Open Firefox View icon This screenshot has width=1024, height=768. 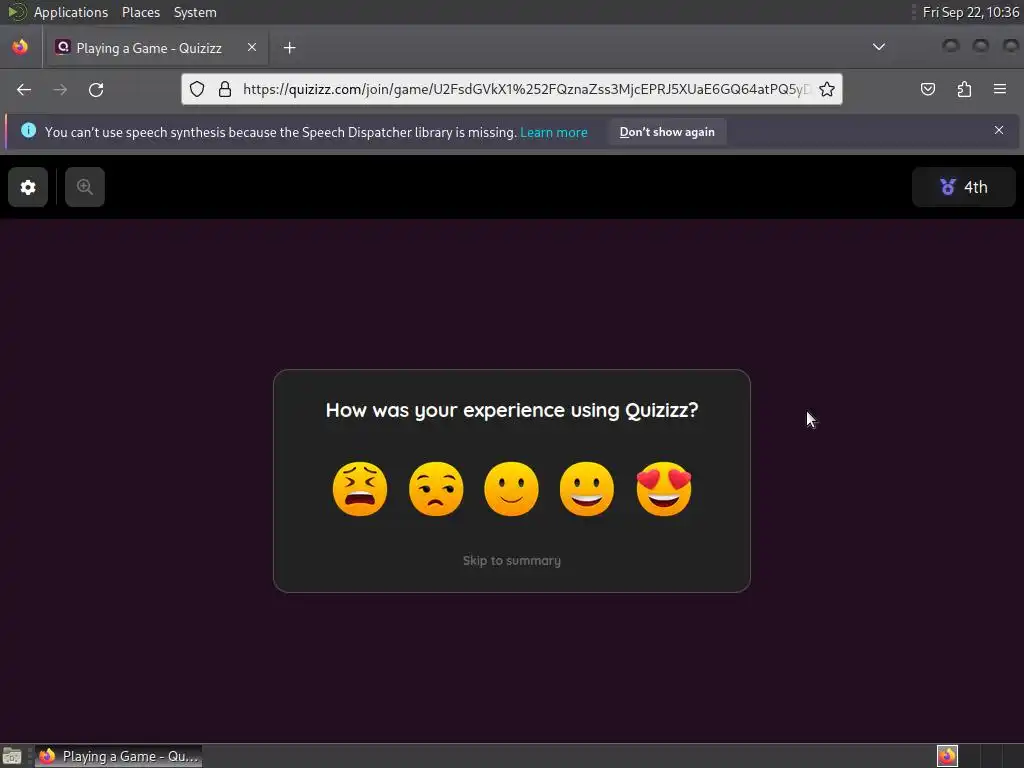20,47
